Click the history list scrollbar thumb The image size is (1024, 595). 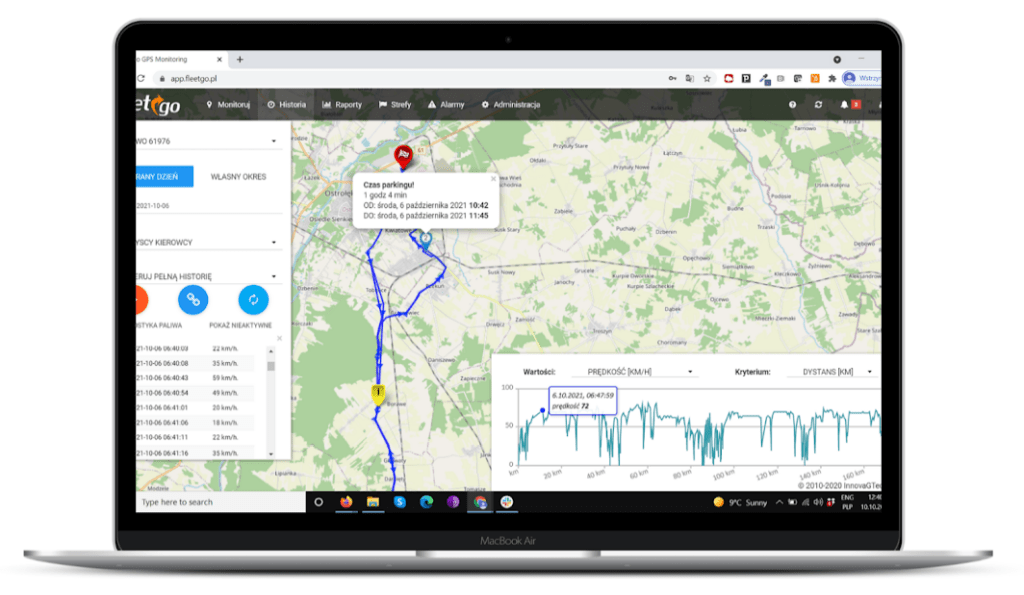pos(271,365)
